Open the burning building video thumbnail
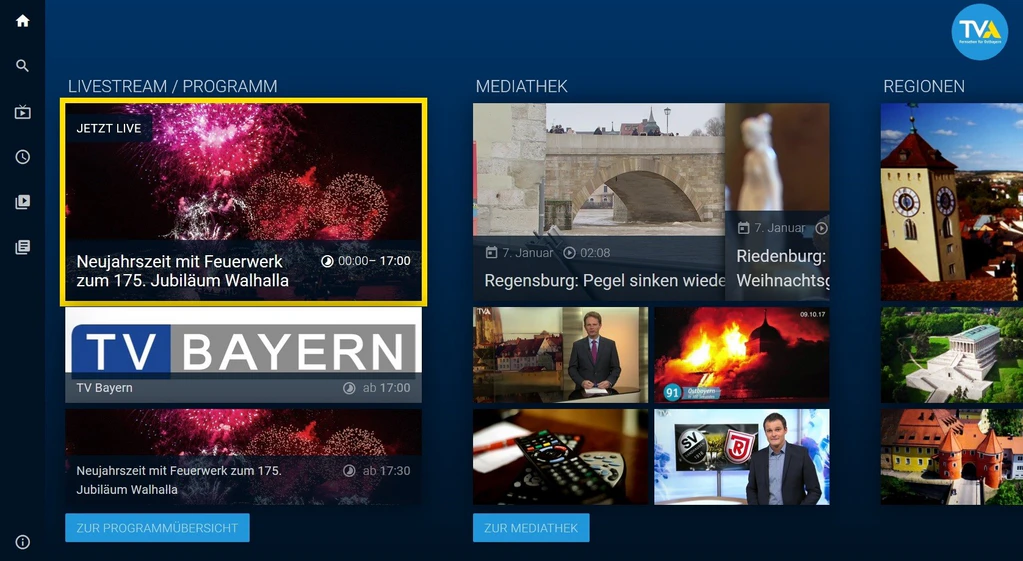This screenshot has height=561, width=1023. point(742,355)
